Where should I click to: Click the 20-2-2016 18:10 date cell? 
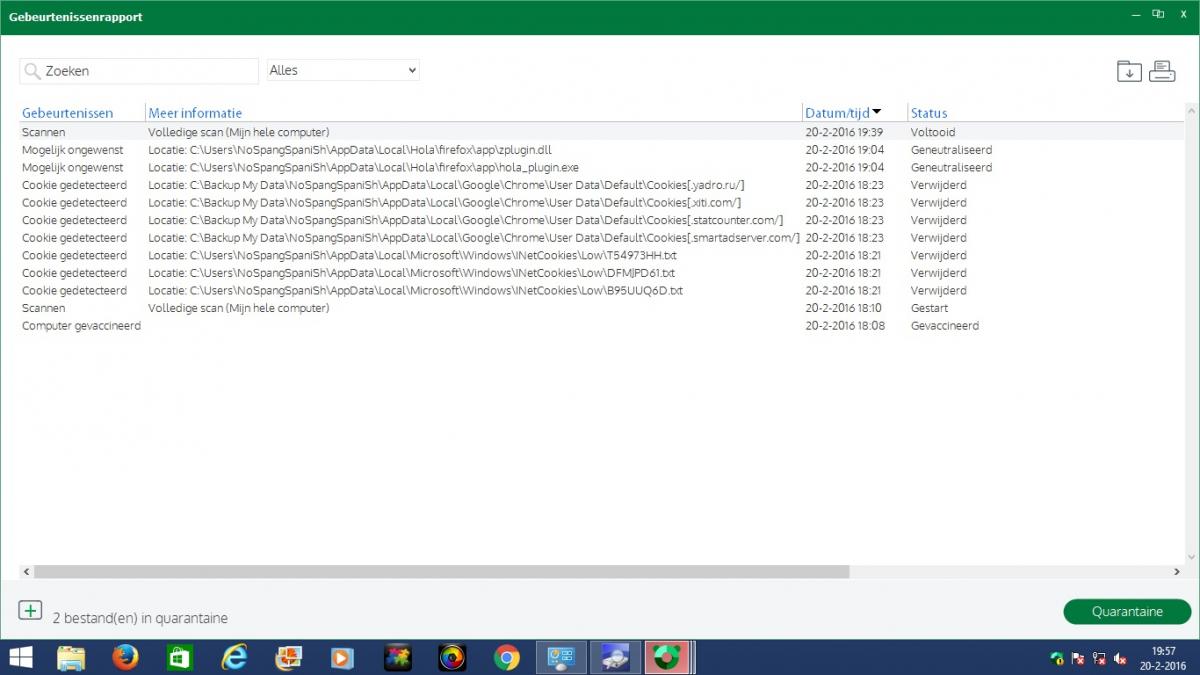(844, 308)
